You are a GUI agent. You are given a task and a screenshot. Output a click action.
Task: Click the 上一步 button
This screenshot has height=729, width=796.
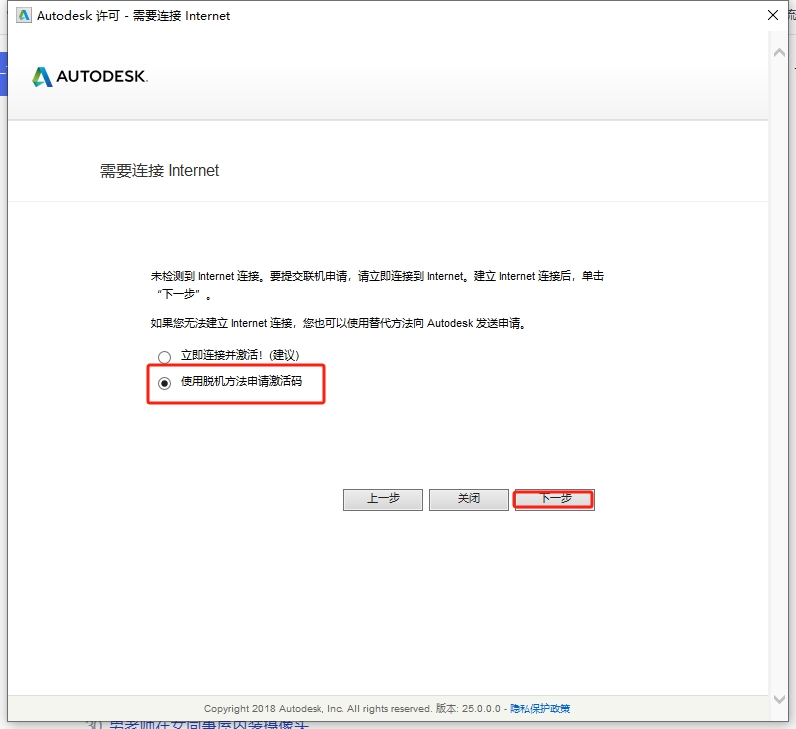[383, 500]
